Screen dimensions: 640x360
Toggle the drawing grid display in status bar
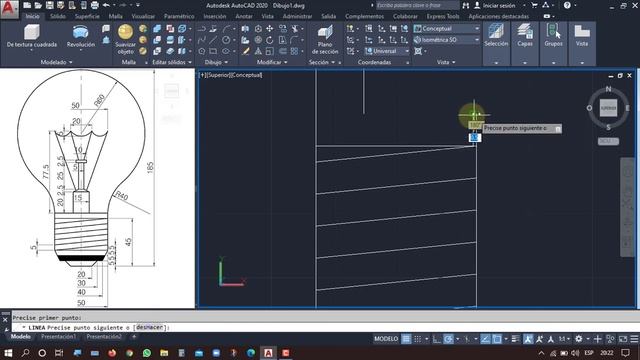tap(406, 339)
